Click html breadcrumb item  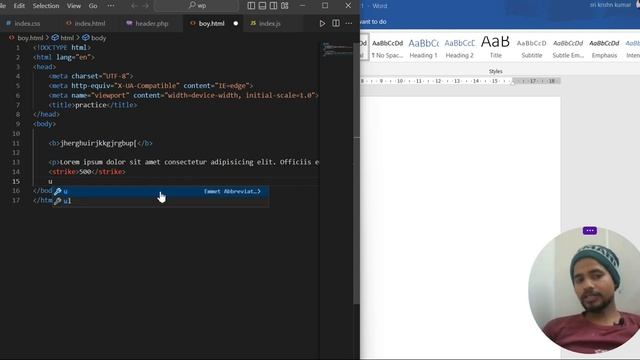point(67,38)
